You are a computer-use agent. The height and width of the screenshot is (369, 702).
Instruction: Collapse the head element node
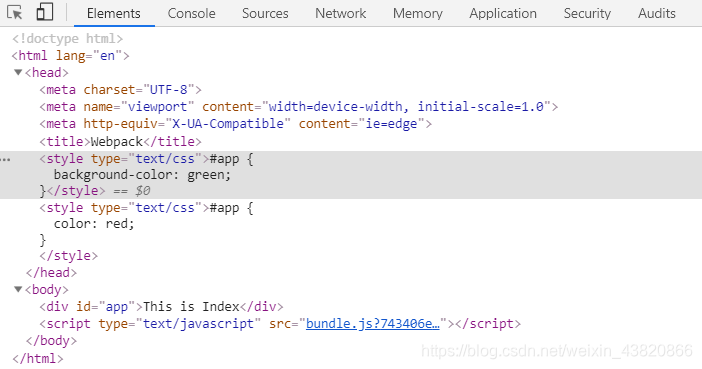click(18, 72)
